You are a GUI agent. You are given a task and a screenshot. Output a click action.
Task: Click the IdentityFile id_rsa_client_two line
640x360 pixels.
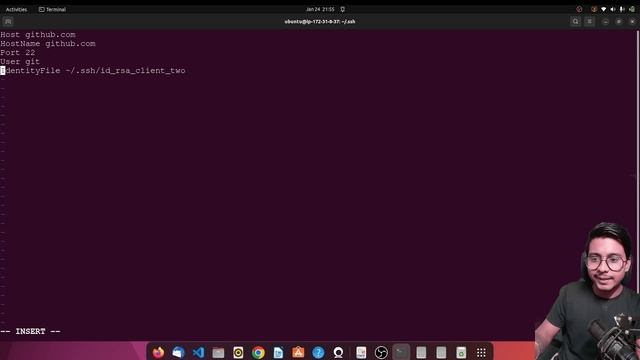point(93,71)
